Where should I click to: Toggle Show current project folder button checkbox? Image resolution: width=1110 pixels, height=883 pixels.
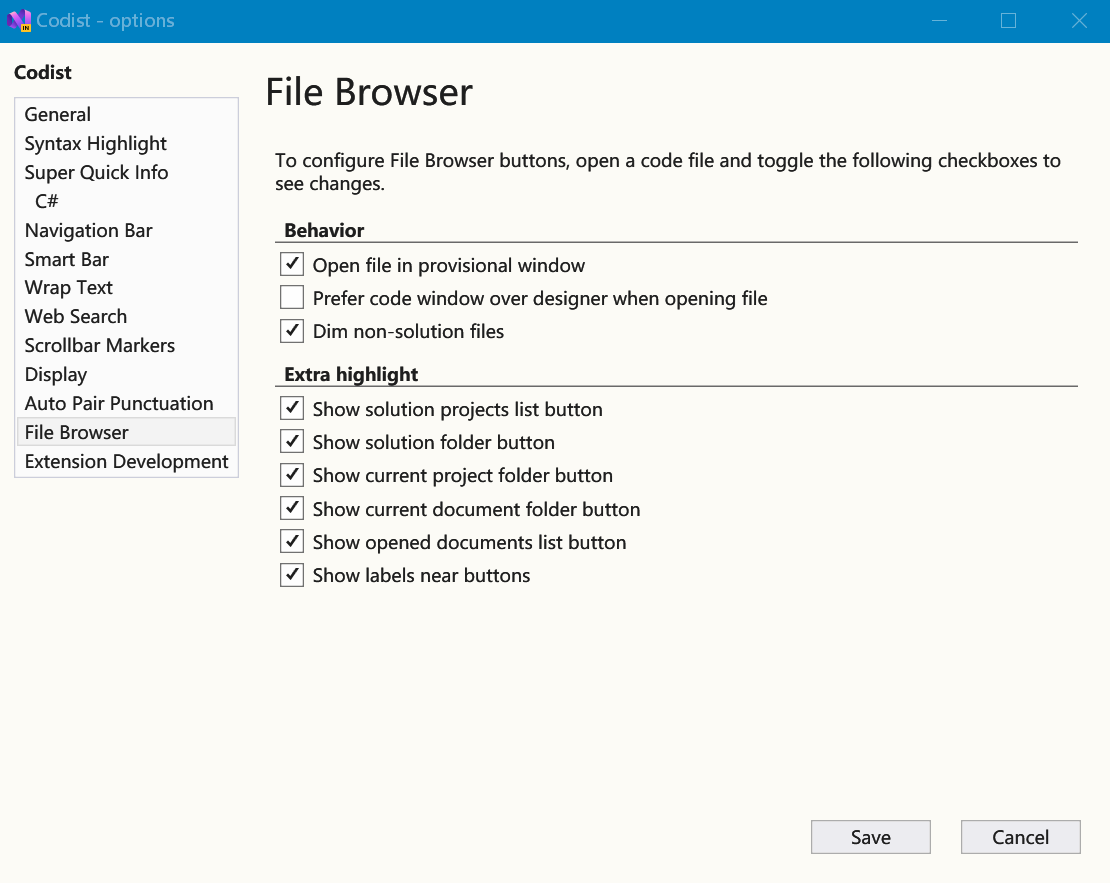coord(292,474)
